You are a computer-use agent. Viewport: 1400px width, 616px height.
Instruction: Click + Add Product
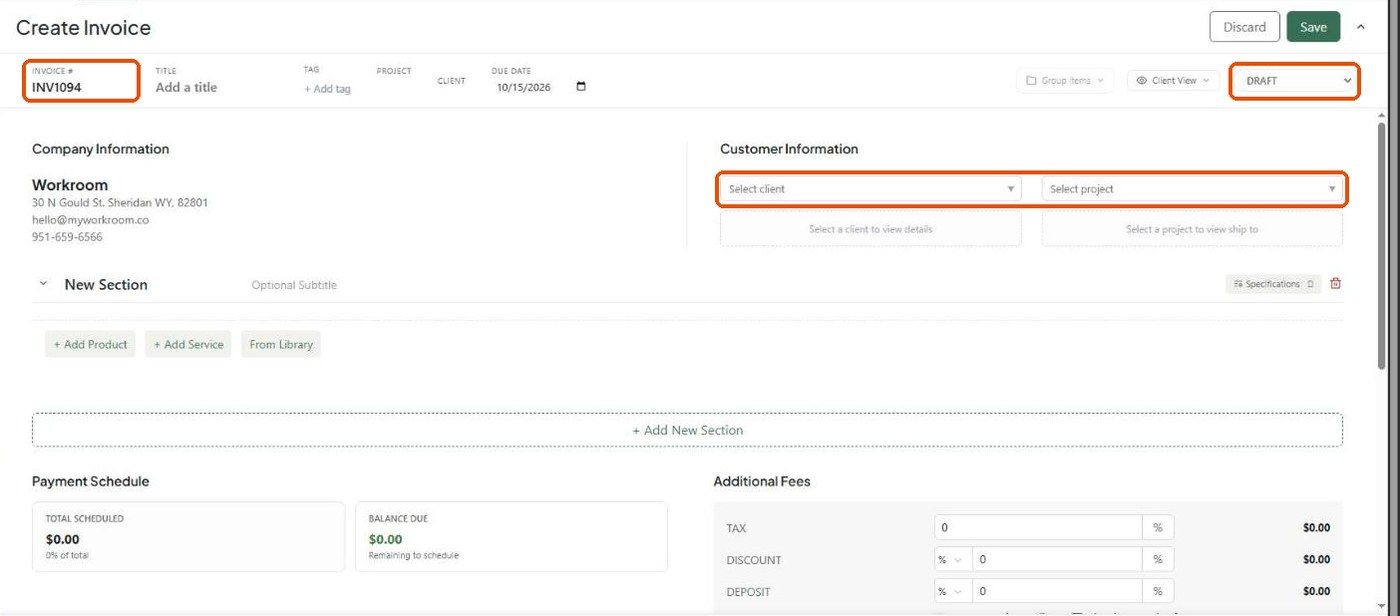pyautogui.click(x=90, y=344)
